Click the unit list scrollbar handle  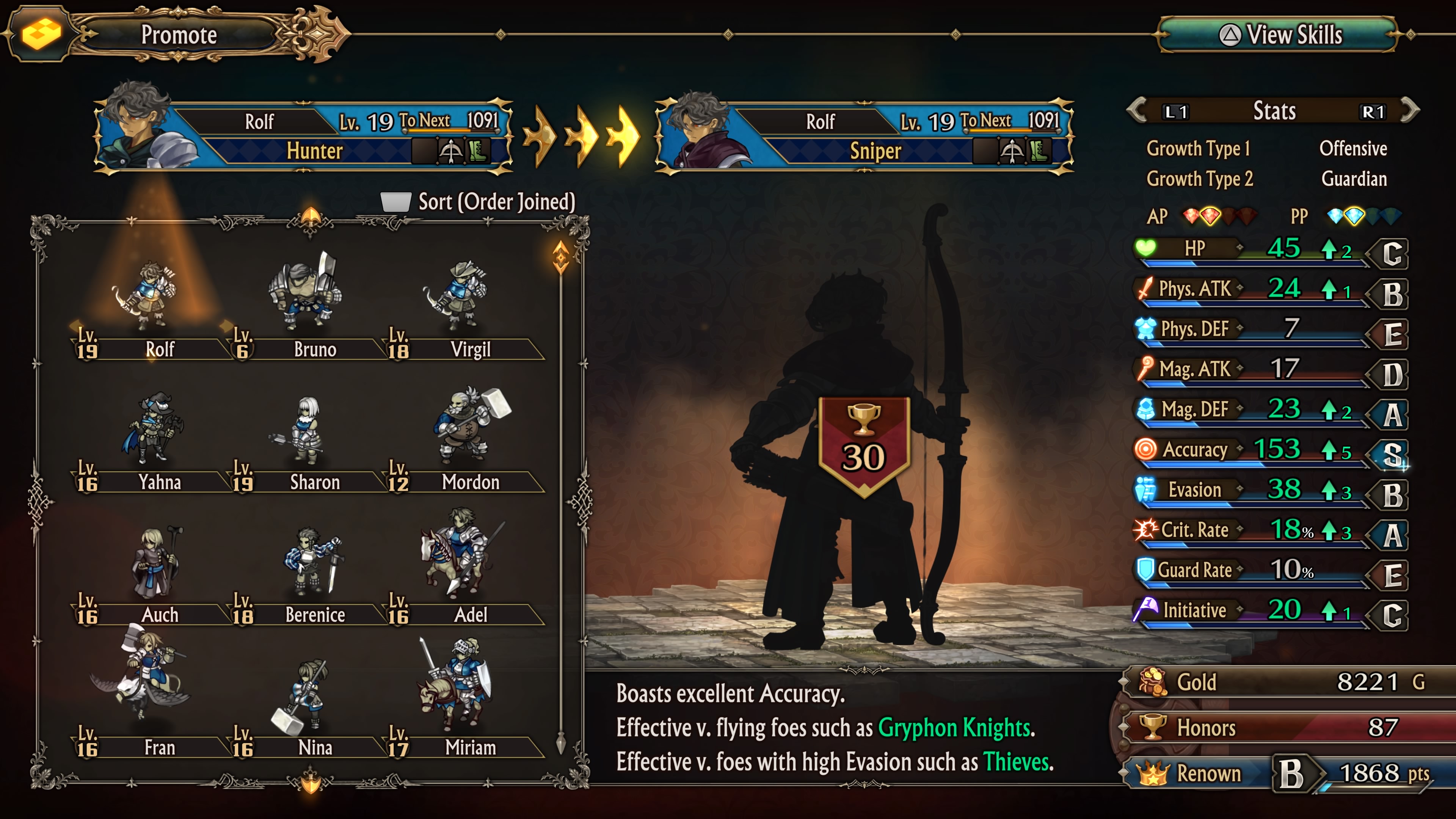[x=561, y=258]
